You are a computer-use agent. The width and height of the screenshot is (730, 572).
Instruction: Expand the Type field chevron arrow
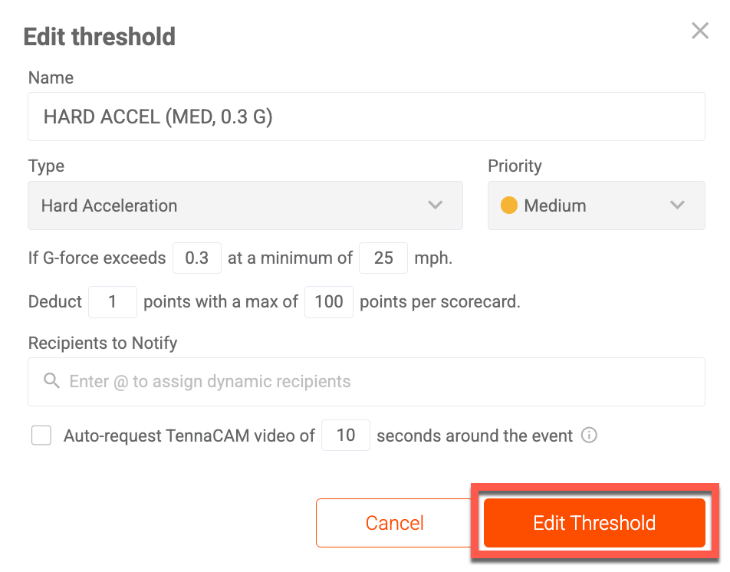pos(435,205)
